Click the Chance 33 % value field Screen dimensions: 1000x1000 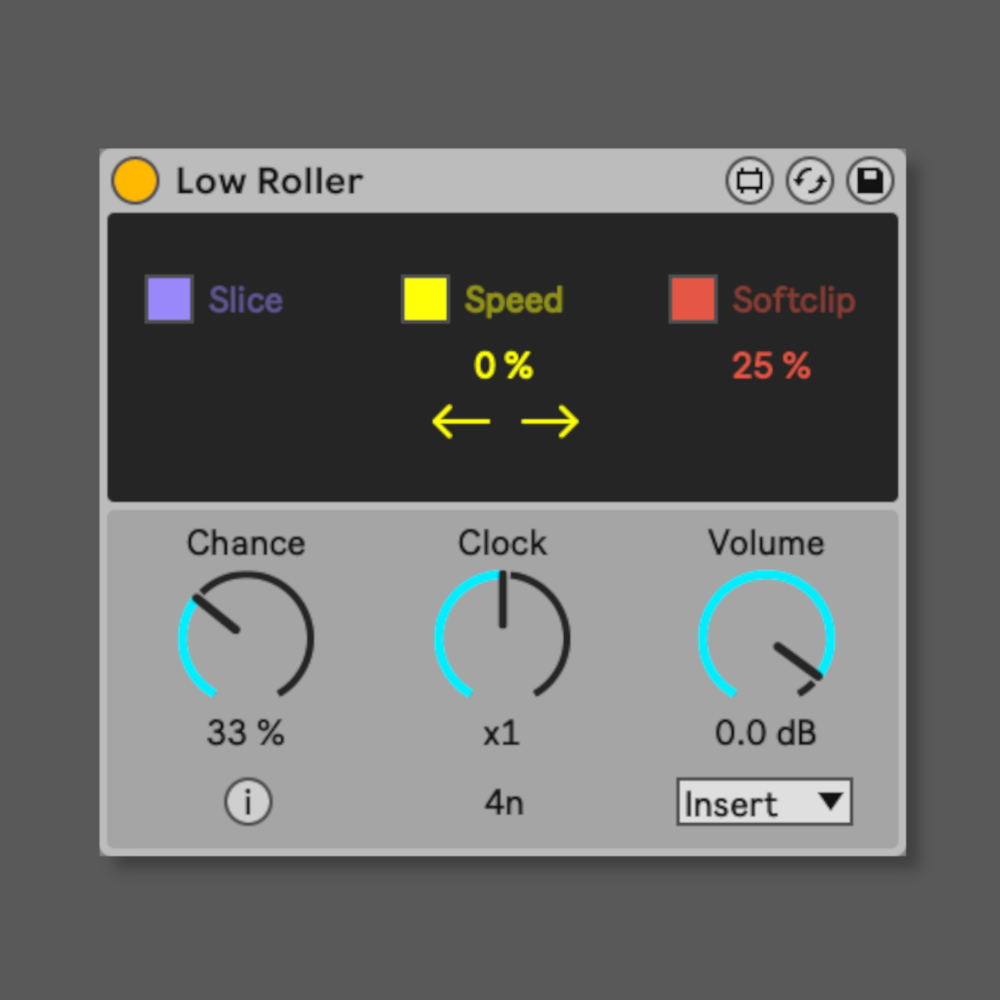[x=246, y=732]
